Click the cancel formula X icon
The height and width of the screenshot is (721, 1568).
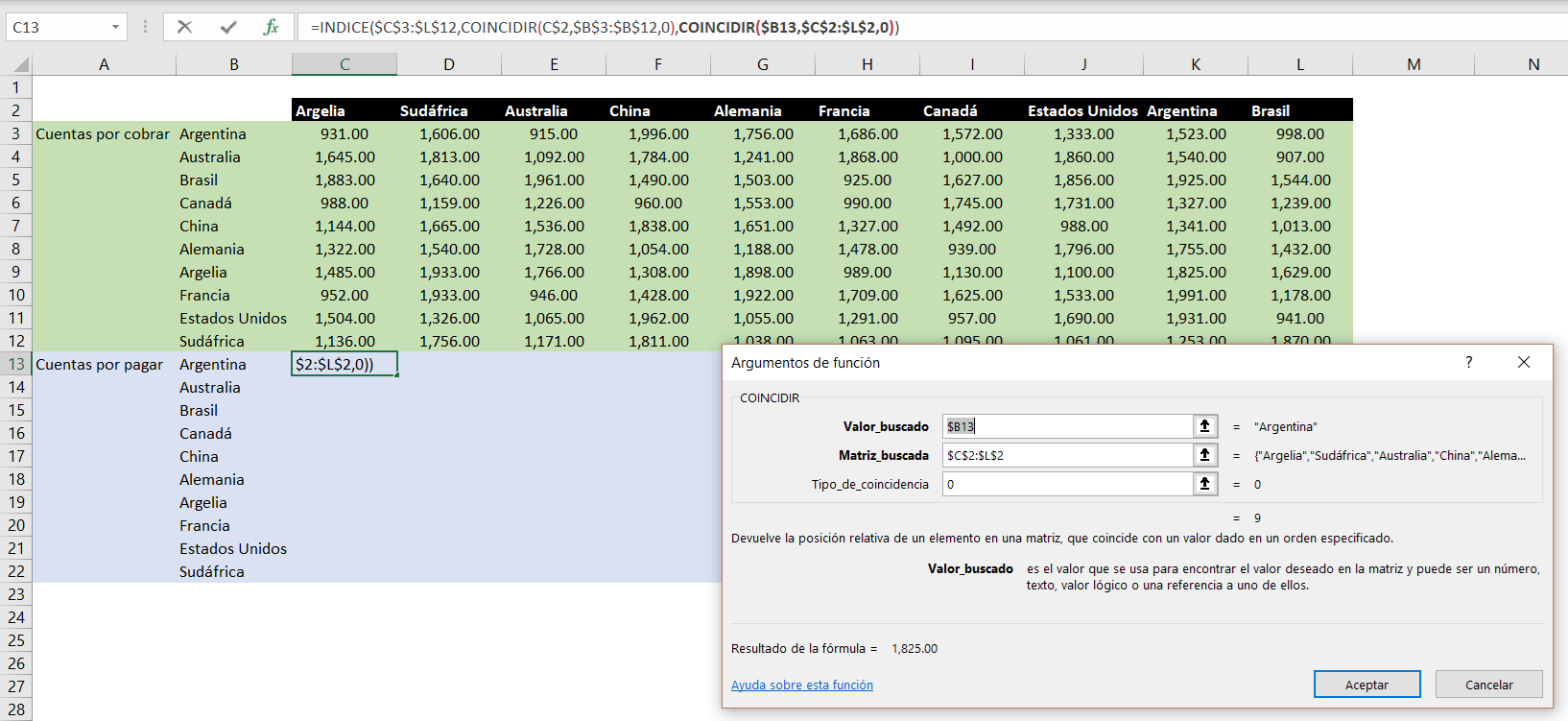click(185, 27)
